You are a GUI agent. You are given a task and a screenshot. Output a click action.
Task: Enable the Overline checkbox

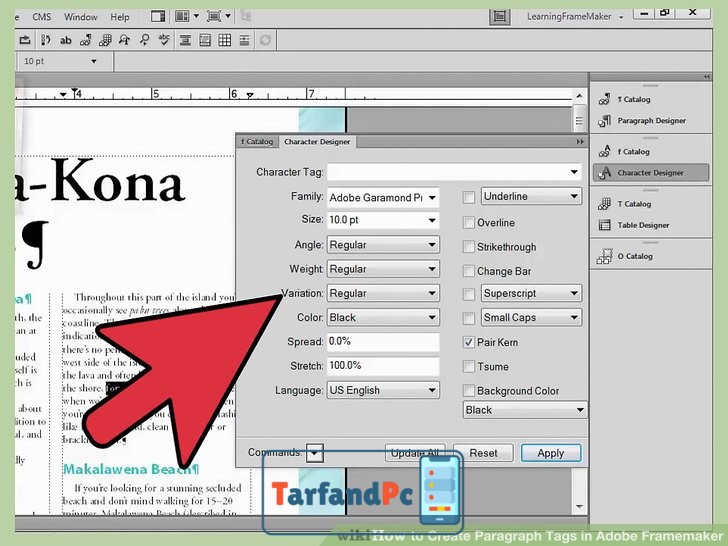(x=469, y=222)
